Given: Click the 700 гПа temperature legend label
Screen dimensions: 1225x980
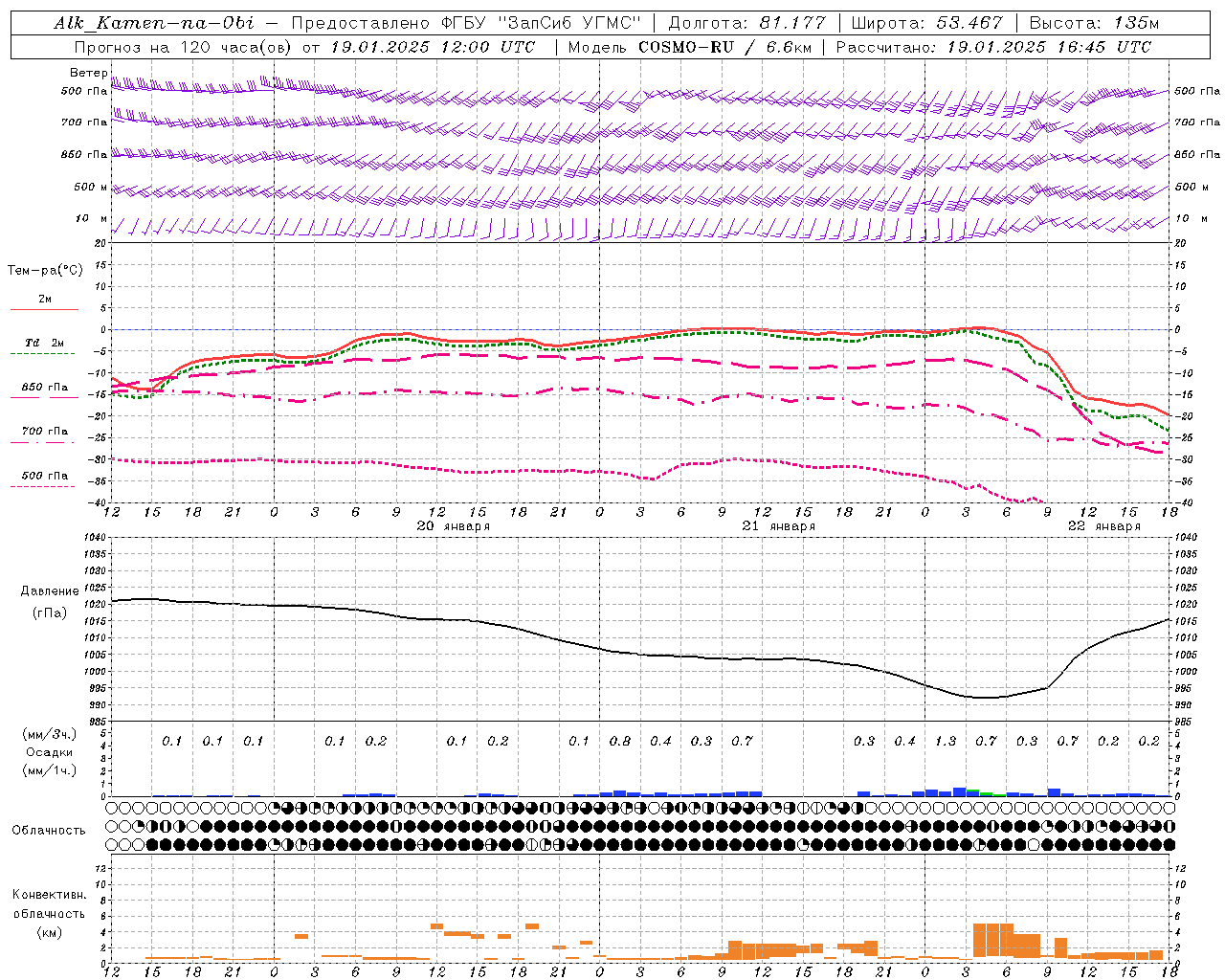Looking at the screenshot, I should [x=45, y=432].
